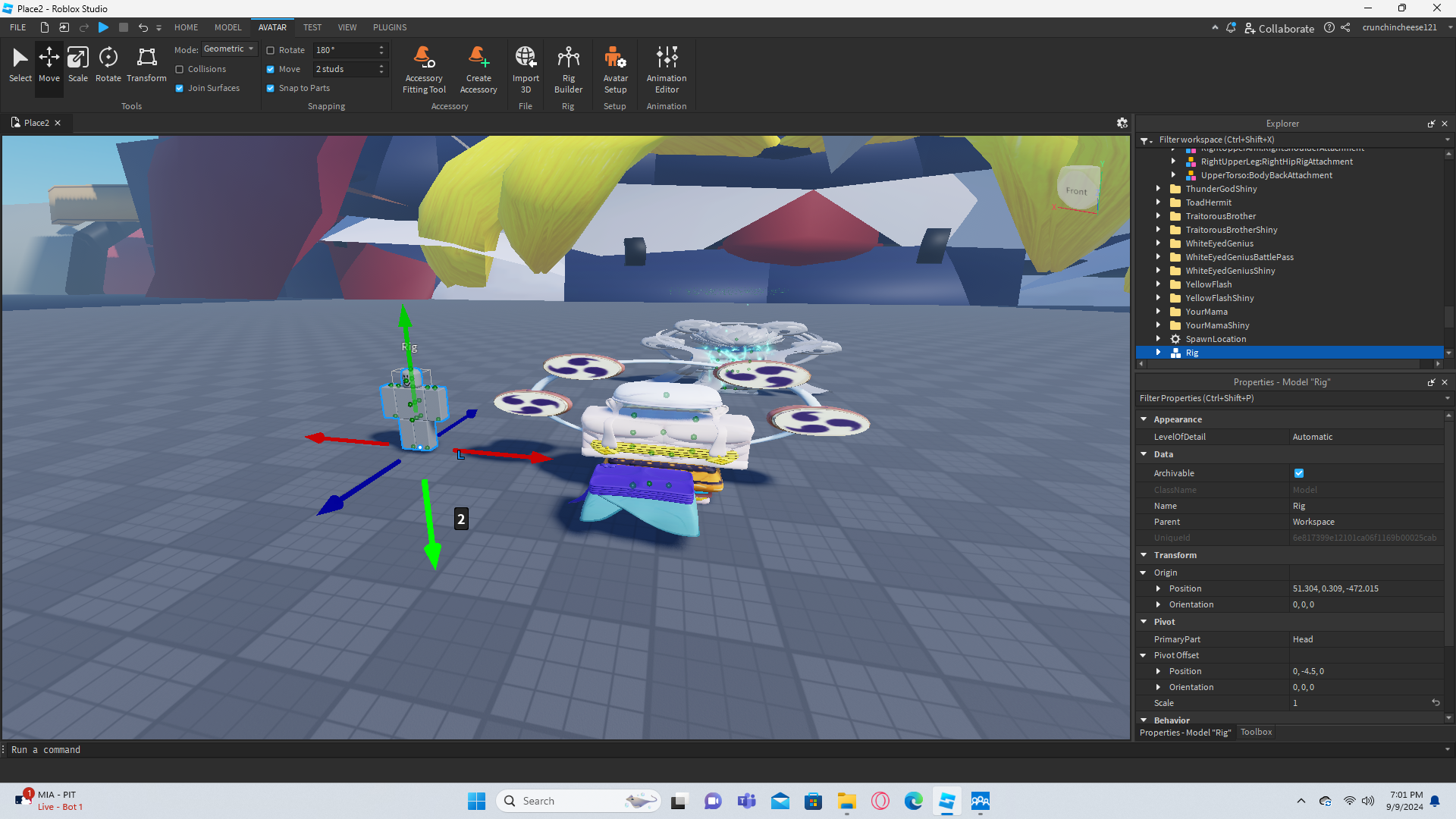Switch to the MODEL ribbon tab

(227, 27)
